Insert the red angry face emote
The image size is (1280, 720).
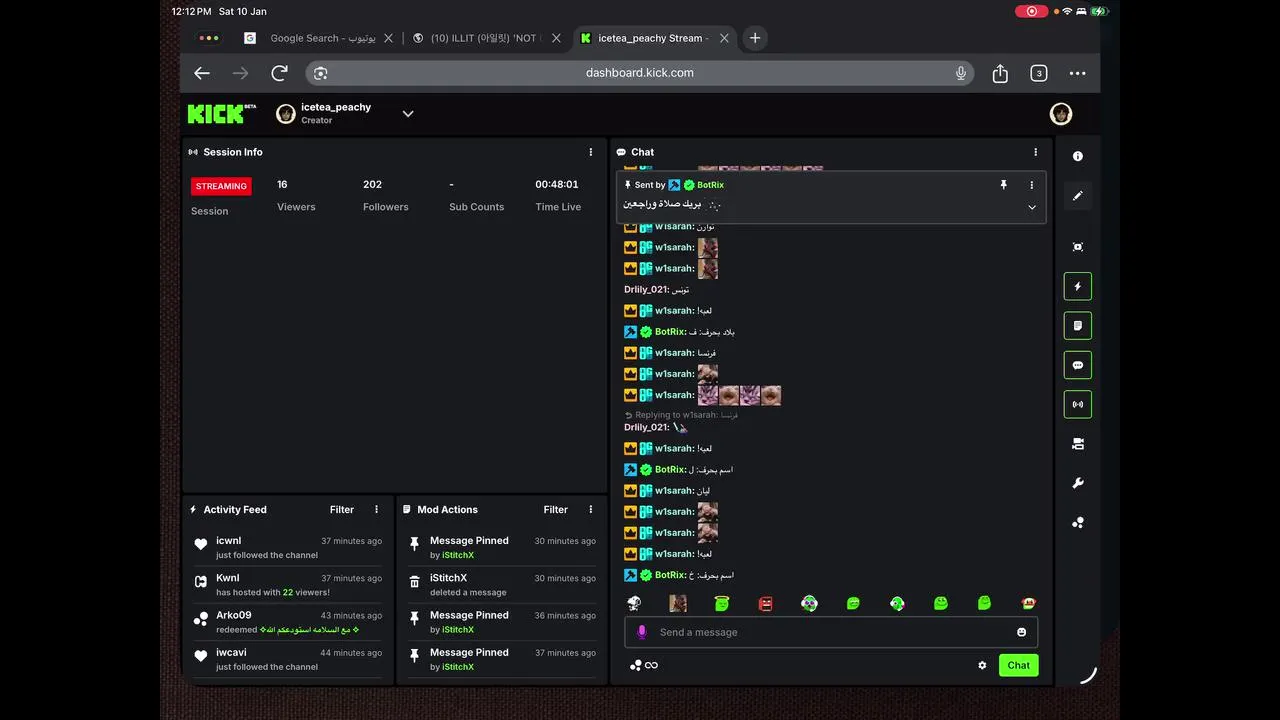click(766, 603)
